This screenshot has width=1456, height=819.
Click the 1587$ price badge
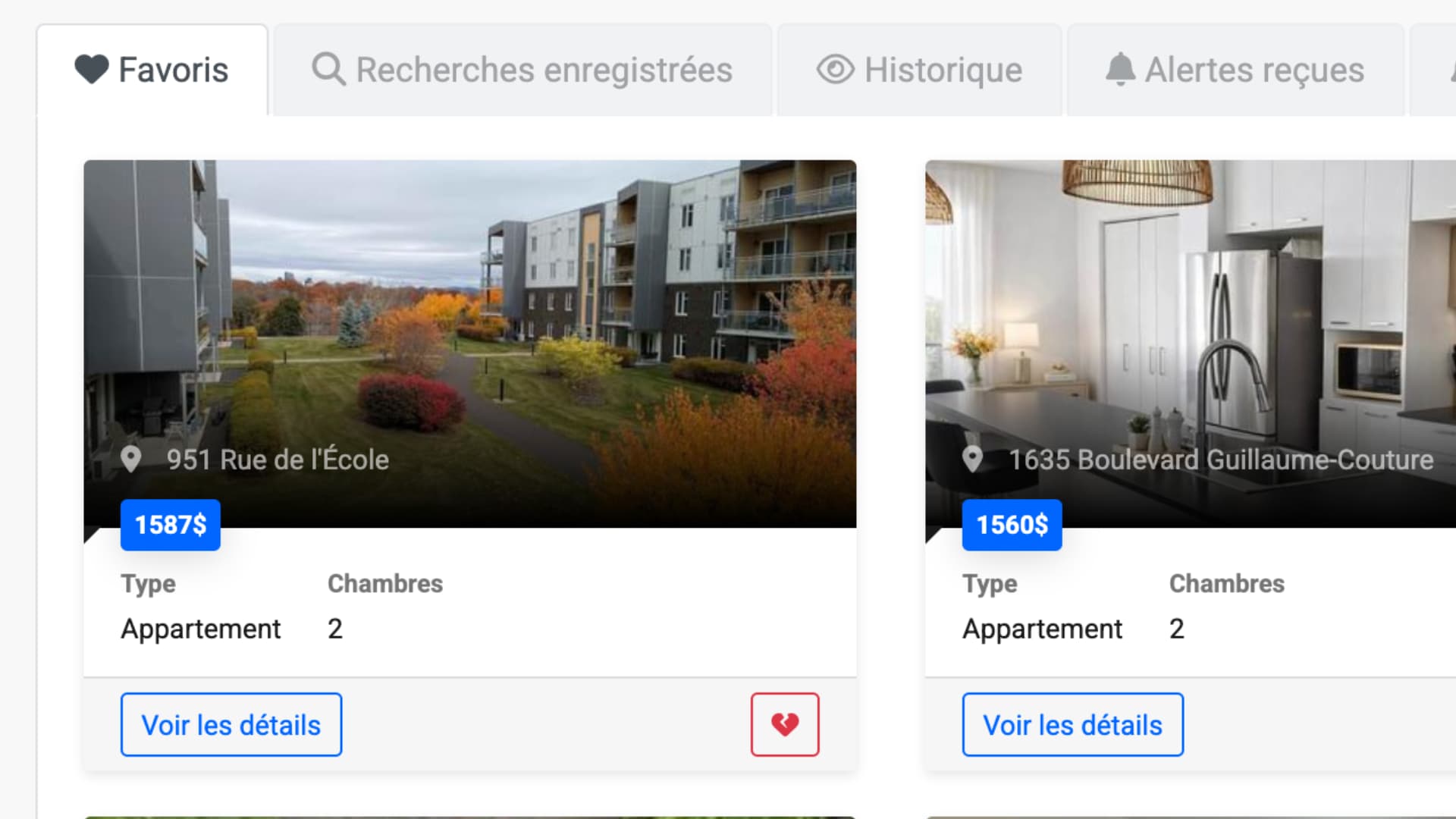tap(171, 525)
